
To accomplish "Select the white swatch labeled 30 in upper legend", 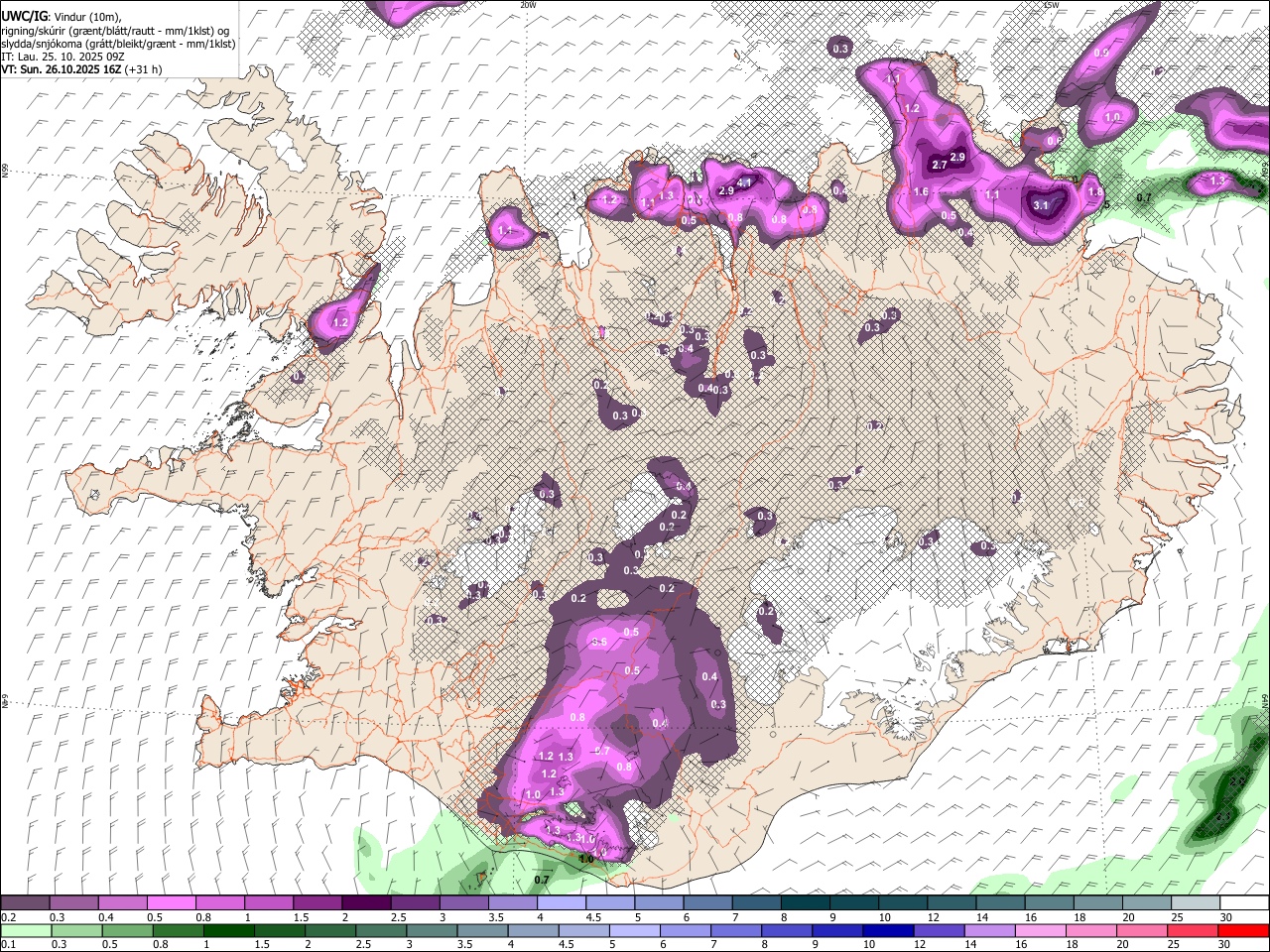I will pyautogui.click(x=1244, y=903).
